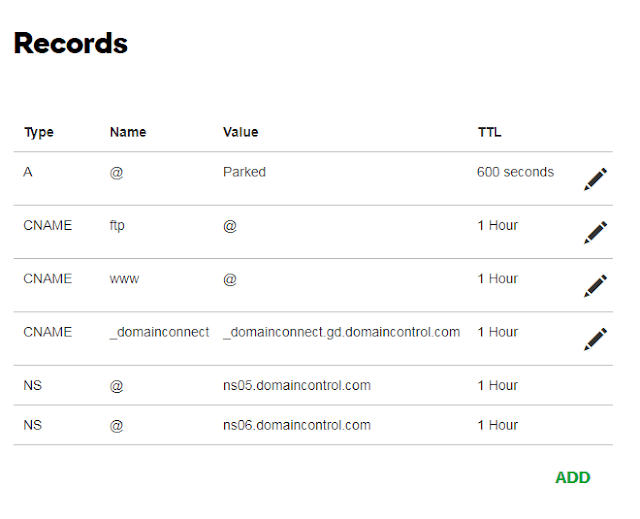Click the Value column header
640x519 pixels.
(240, 132)
